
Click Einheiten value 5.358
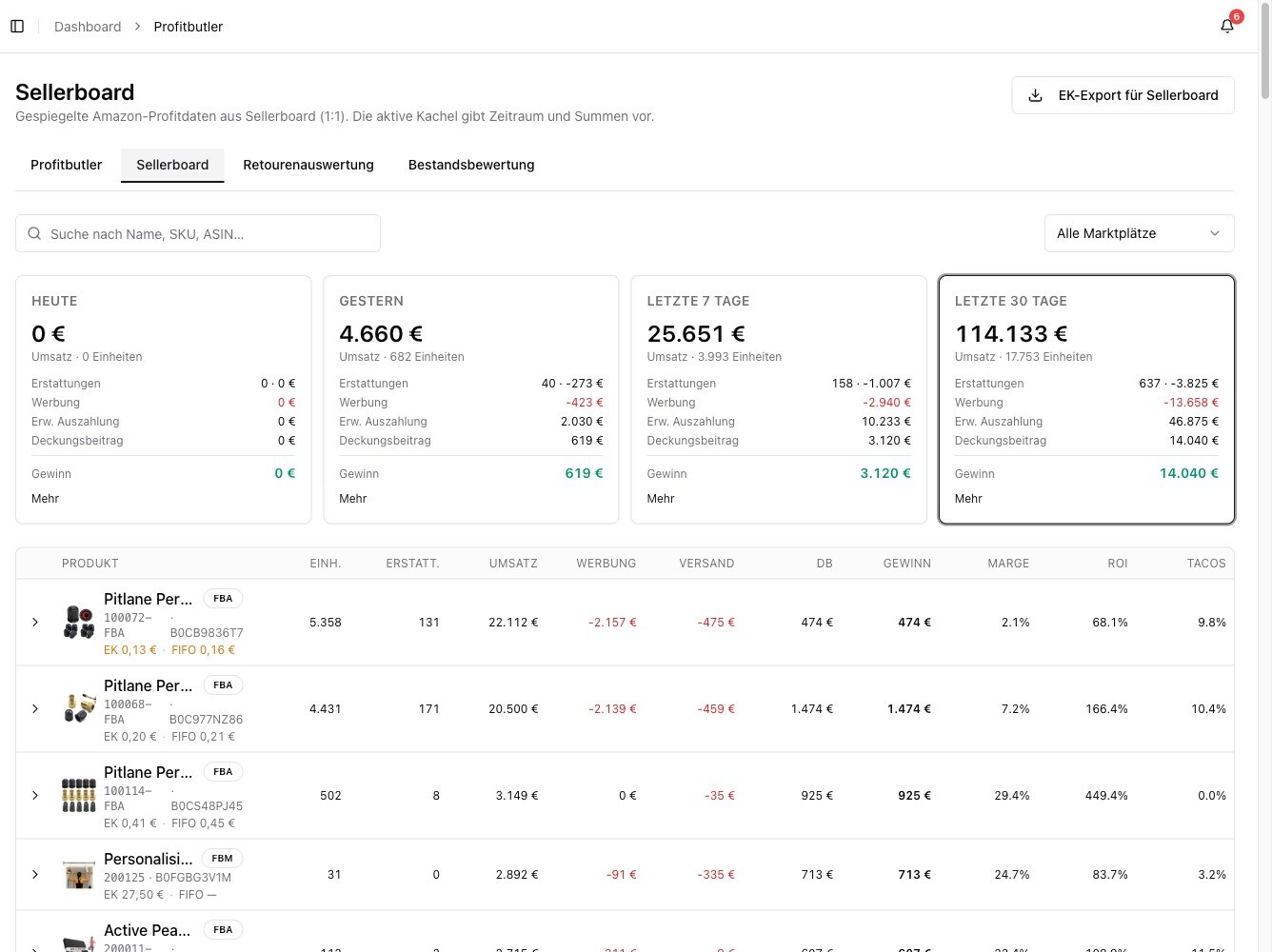pyautogui.click(x=326, y=623)
